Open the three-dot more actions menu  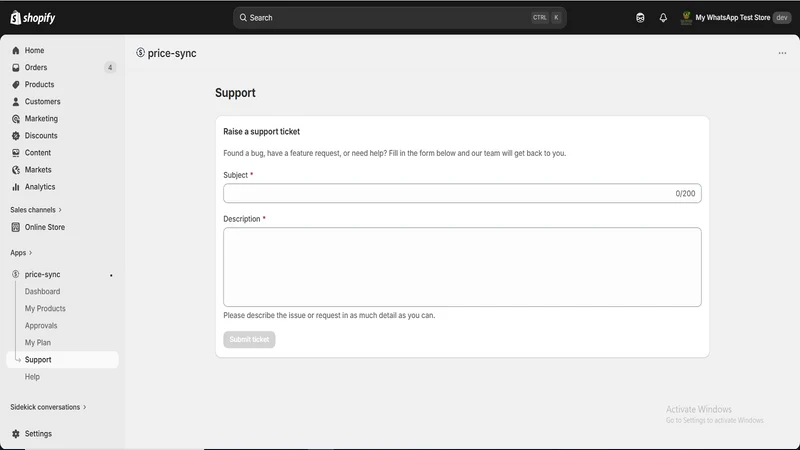coord(782,53)
